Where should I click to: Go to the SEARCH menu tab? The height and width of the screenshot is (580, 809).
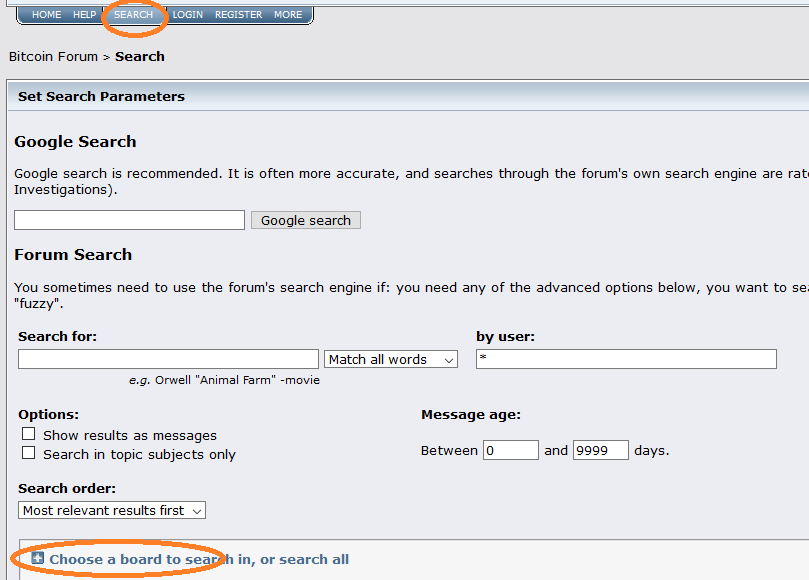pos(134,14)
